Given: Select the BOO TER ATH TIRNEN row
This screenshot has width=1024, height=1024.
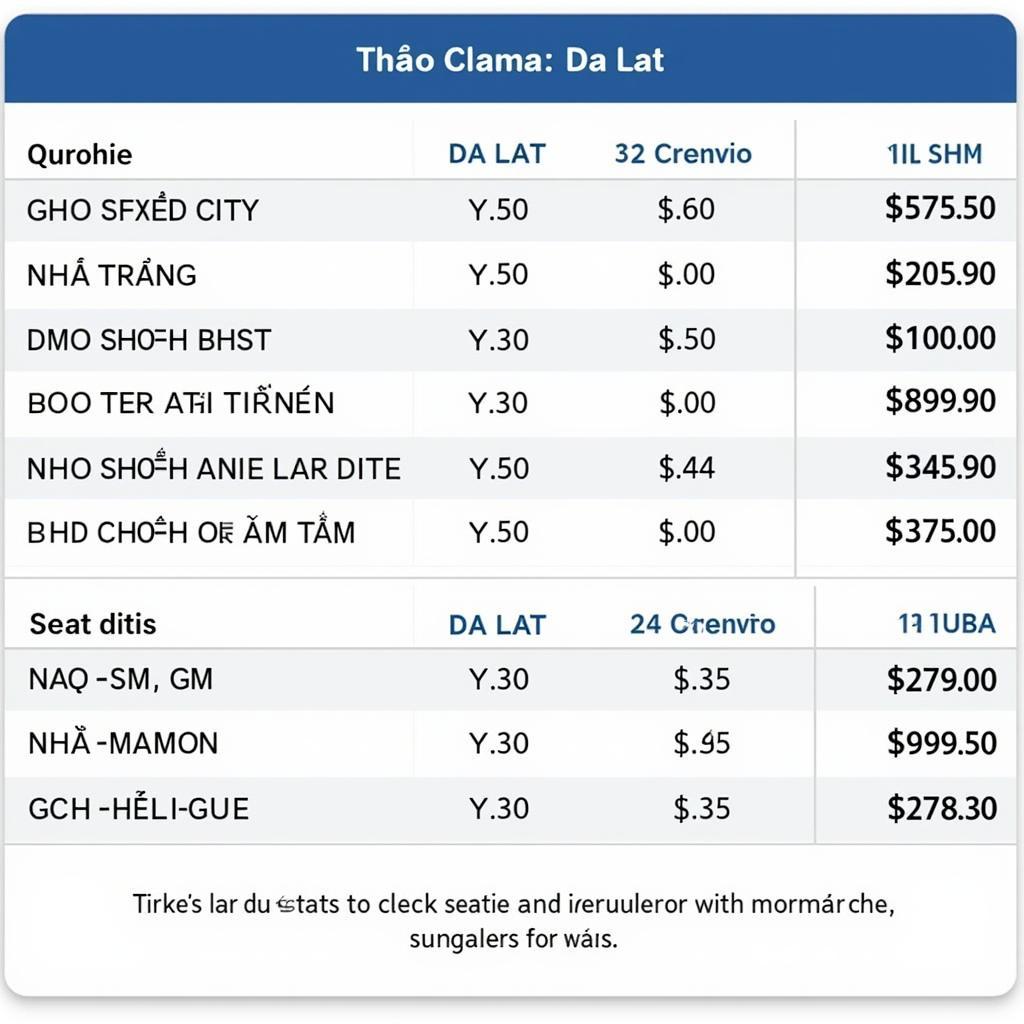Looking at the screenshot, I should 181,403.
